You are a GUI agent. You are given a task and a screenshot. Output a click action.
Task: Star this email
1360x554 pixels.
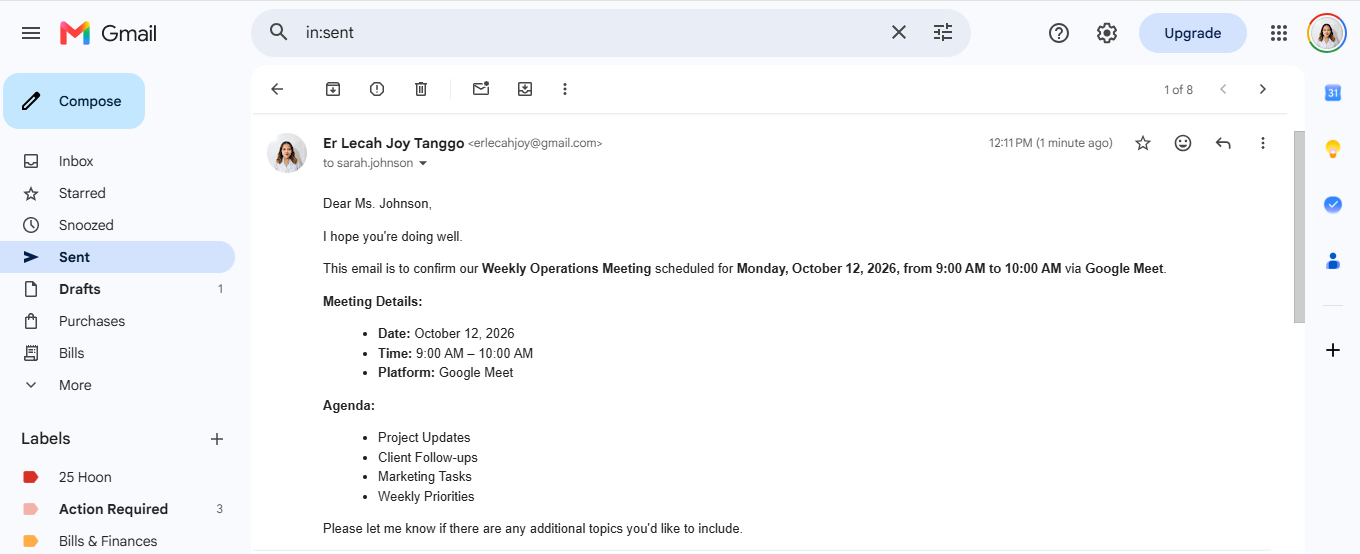[1143, 143]
